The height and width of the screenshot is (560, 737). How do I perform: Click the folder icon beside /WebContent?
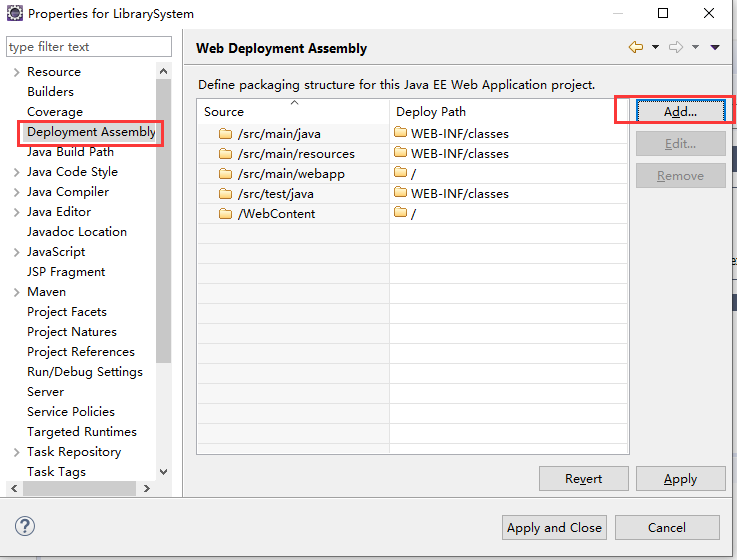pyautogui.click(x=225, y=214)
